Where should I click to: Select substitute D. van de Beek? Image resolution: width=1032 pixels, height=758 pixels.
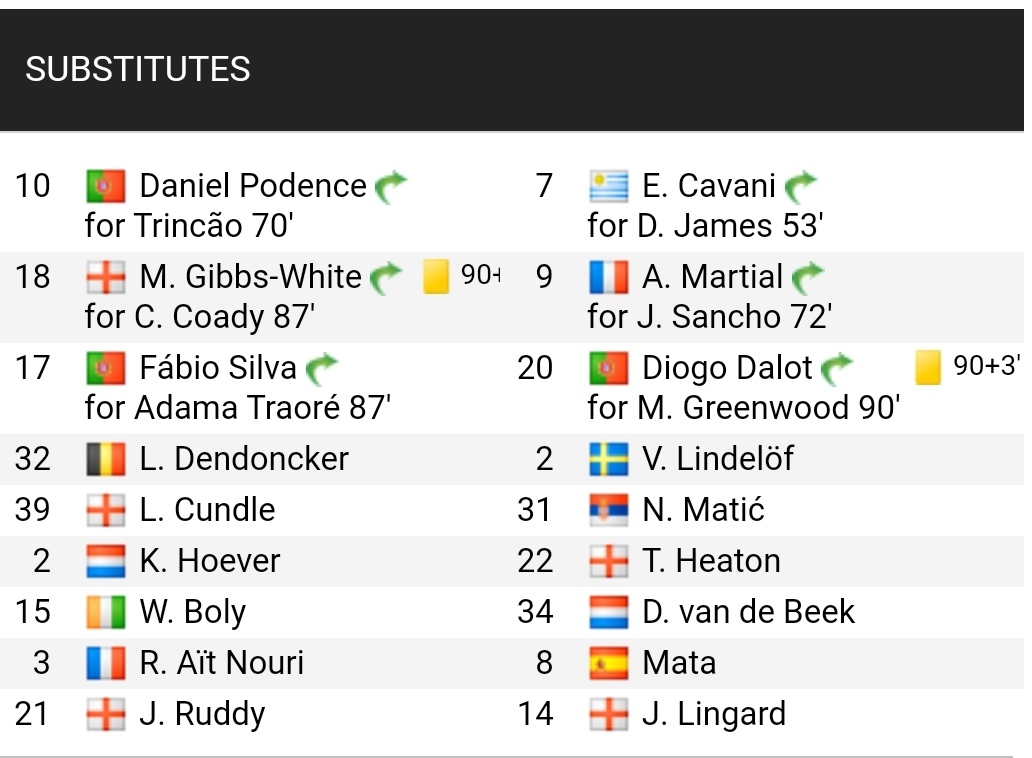(x=748, y=612)
